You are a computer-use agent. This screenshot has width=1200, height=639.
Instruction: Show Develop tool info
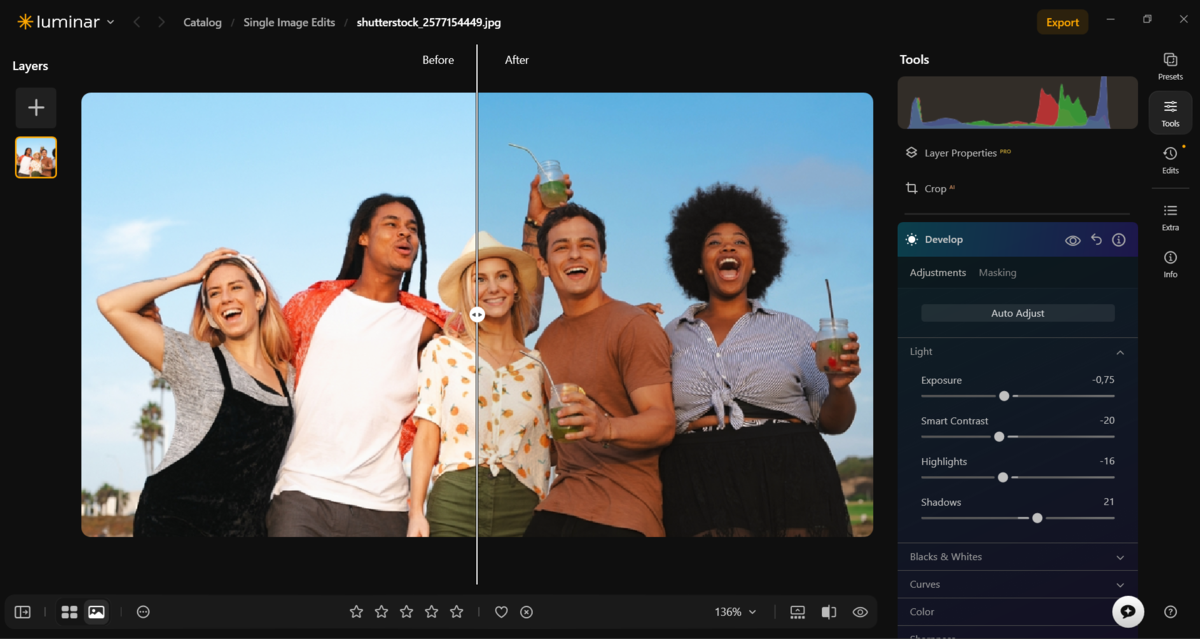coord(1119,240)
